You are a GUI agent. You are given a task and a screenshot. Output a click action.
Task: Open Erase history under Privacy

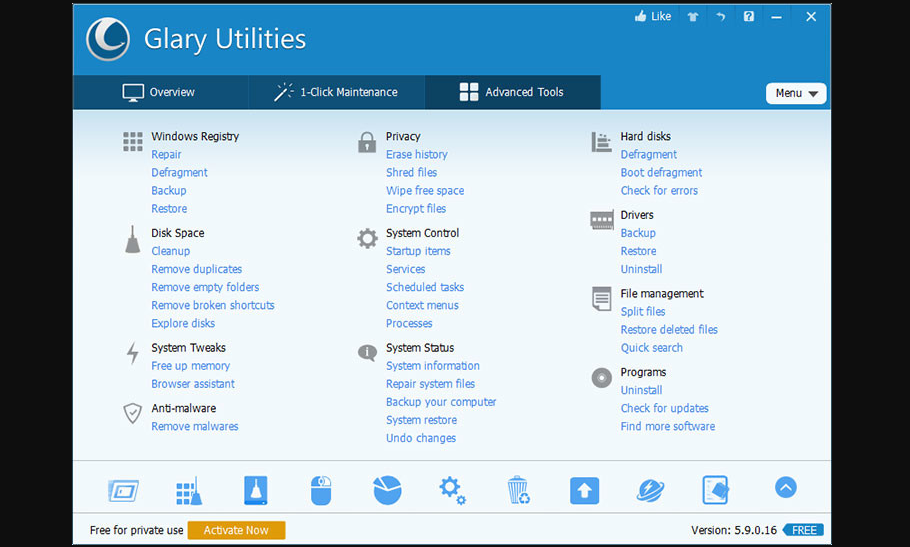pos(417,154)
